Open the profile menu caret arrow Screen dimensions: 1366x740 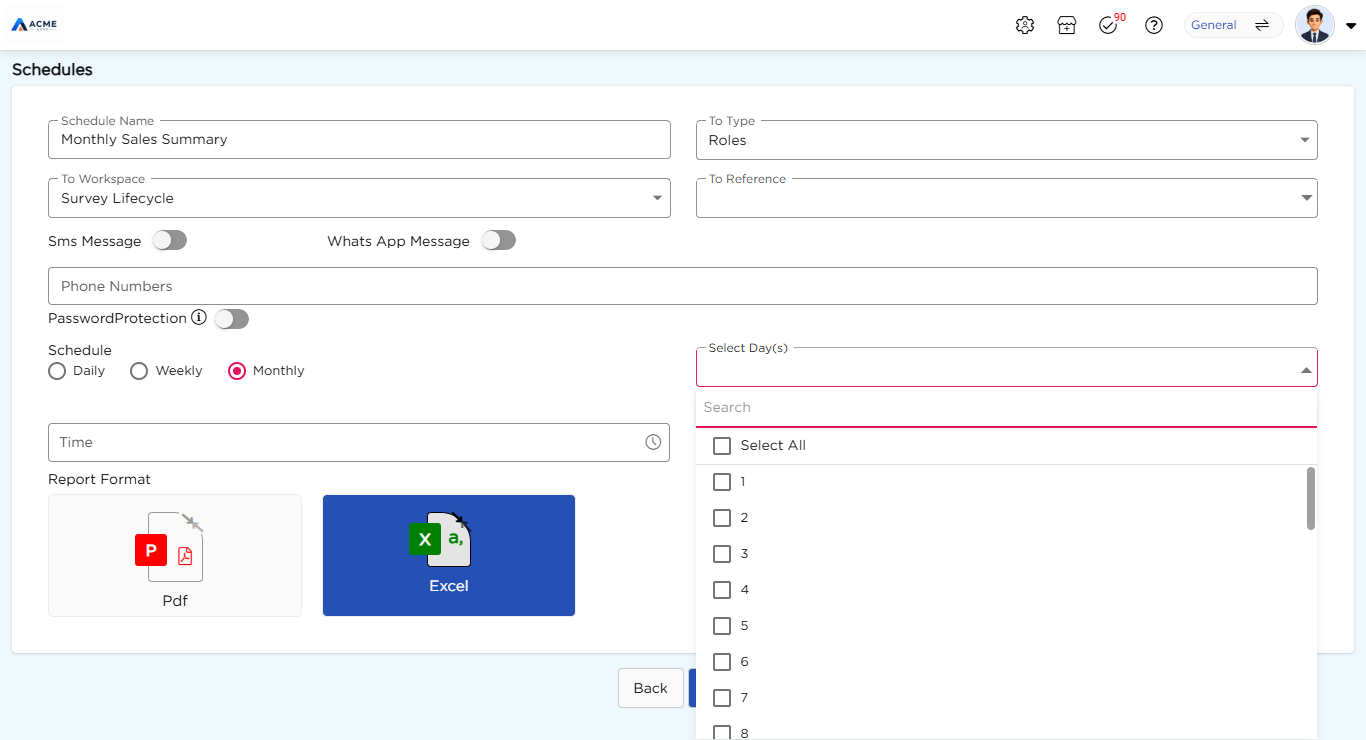click(x=1350, y=26)
